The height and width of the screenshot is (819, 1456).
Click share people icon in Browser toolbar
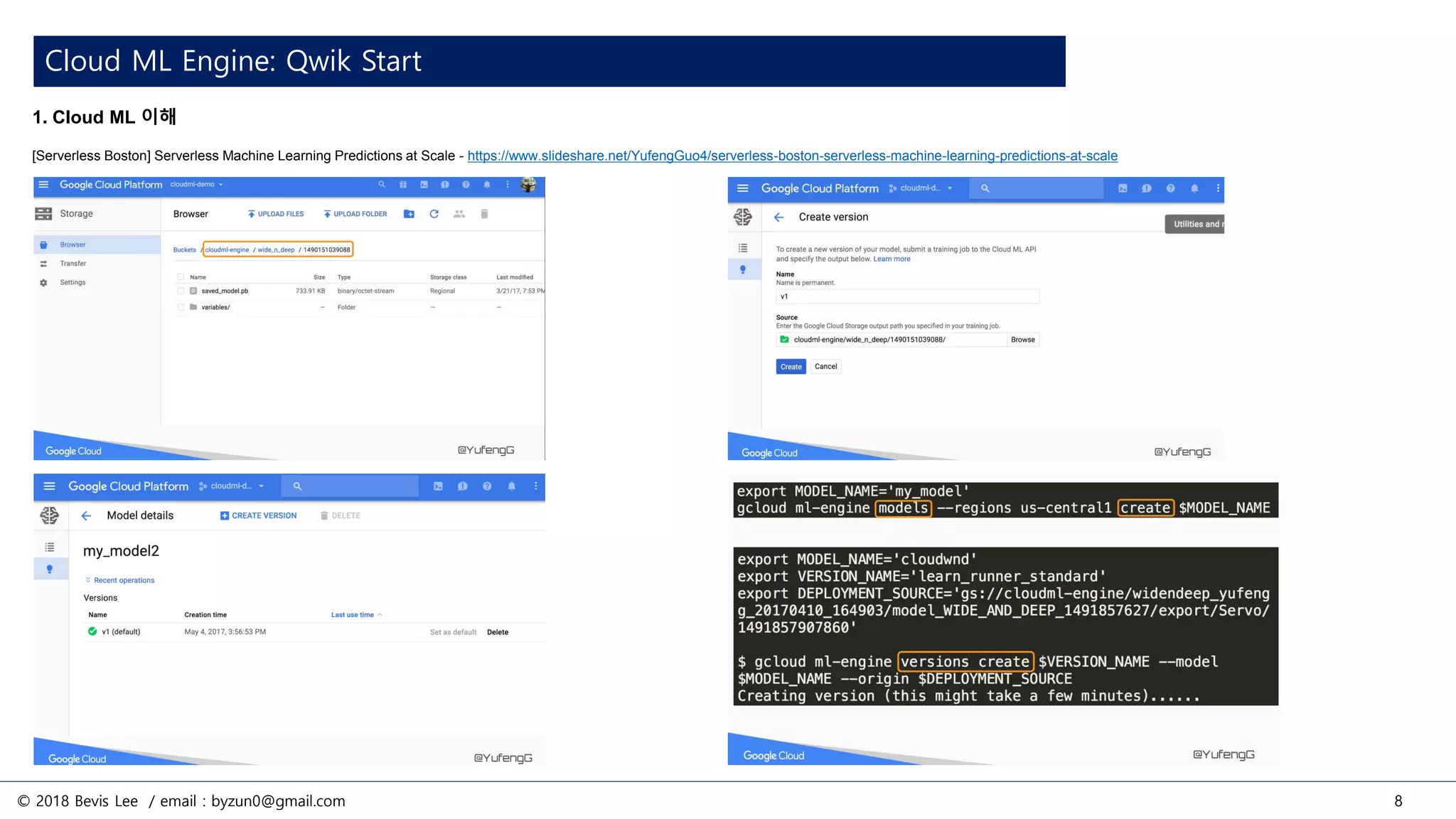(459, 214)
